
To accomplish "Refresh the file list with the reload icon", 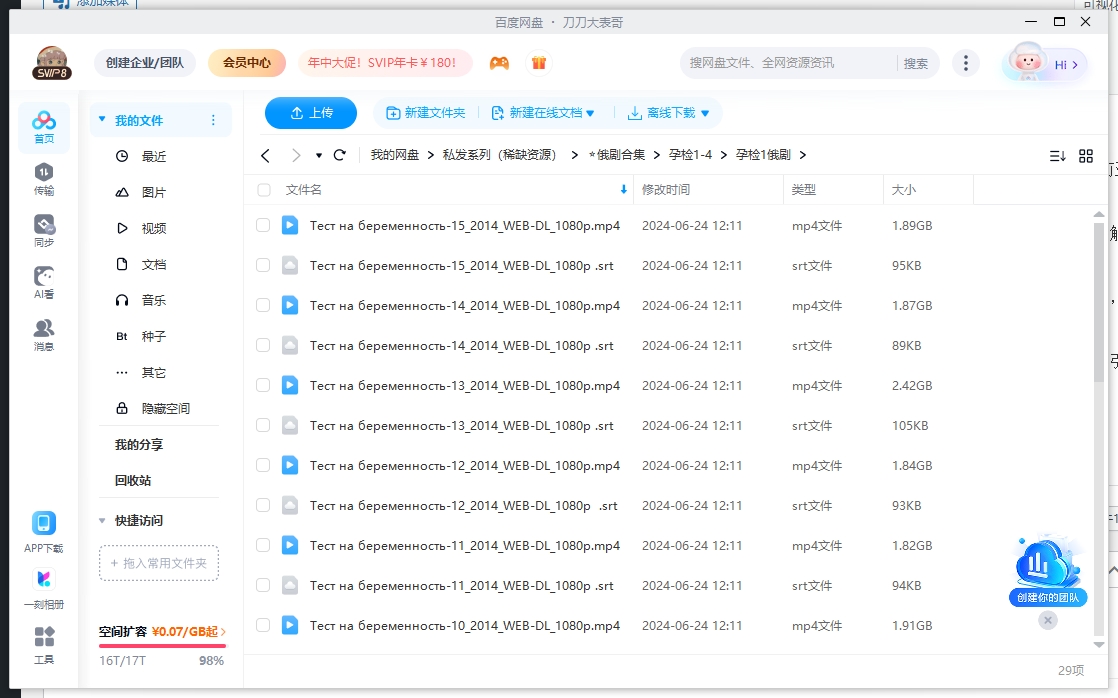I will 339,155.
